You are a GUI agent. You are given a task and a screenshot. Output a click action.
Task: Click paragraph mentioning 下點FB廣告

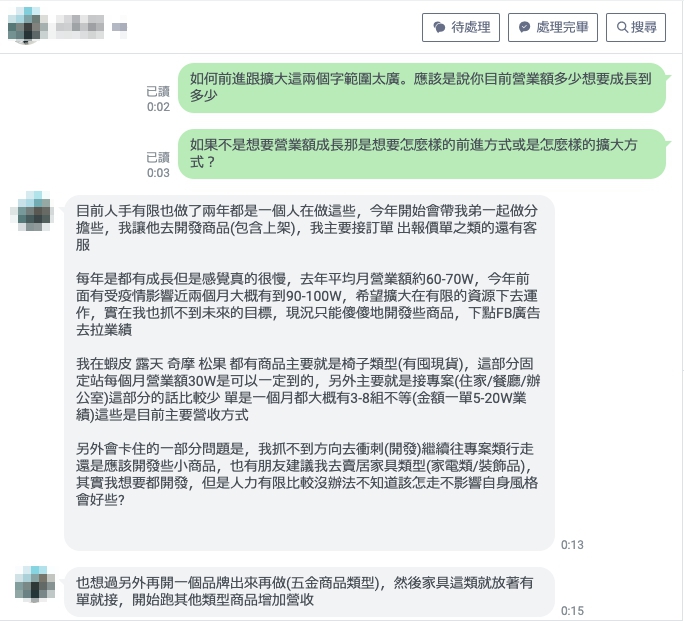pyautogui.click(x=308, y=304)
